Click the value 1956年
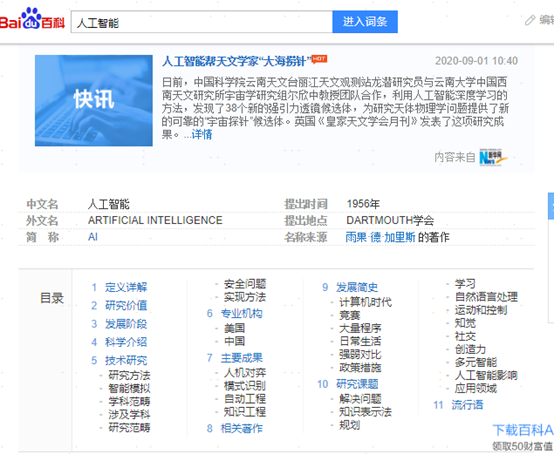The height and width of the screenshot is (454, 554). pos(364,204)
